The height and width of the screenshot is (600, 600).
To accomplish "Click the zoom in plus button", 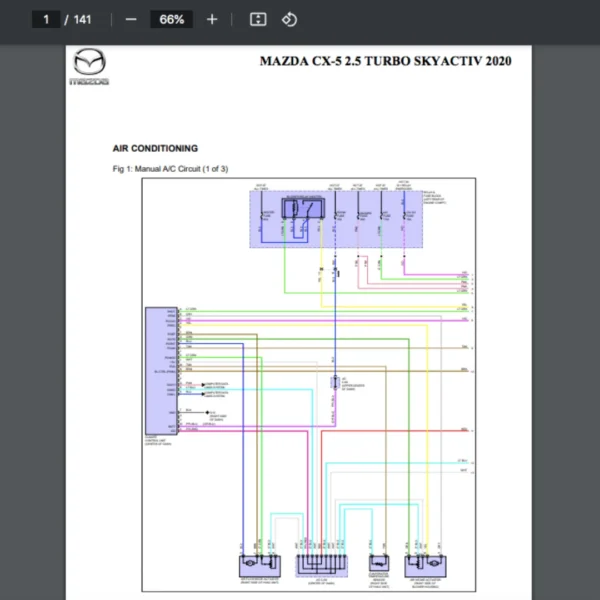I will pyautogui.click(x=212, y=19).
